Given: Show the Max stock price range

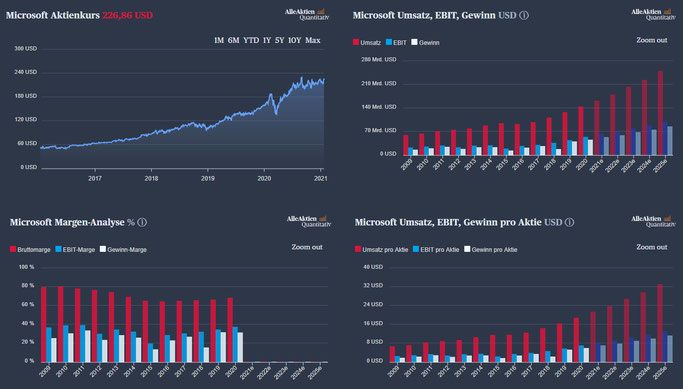Looking at the screenshot, I should 313,41.
